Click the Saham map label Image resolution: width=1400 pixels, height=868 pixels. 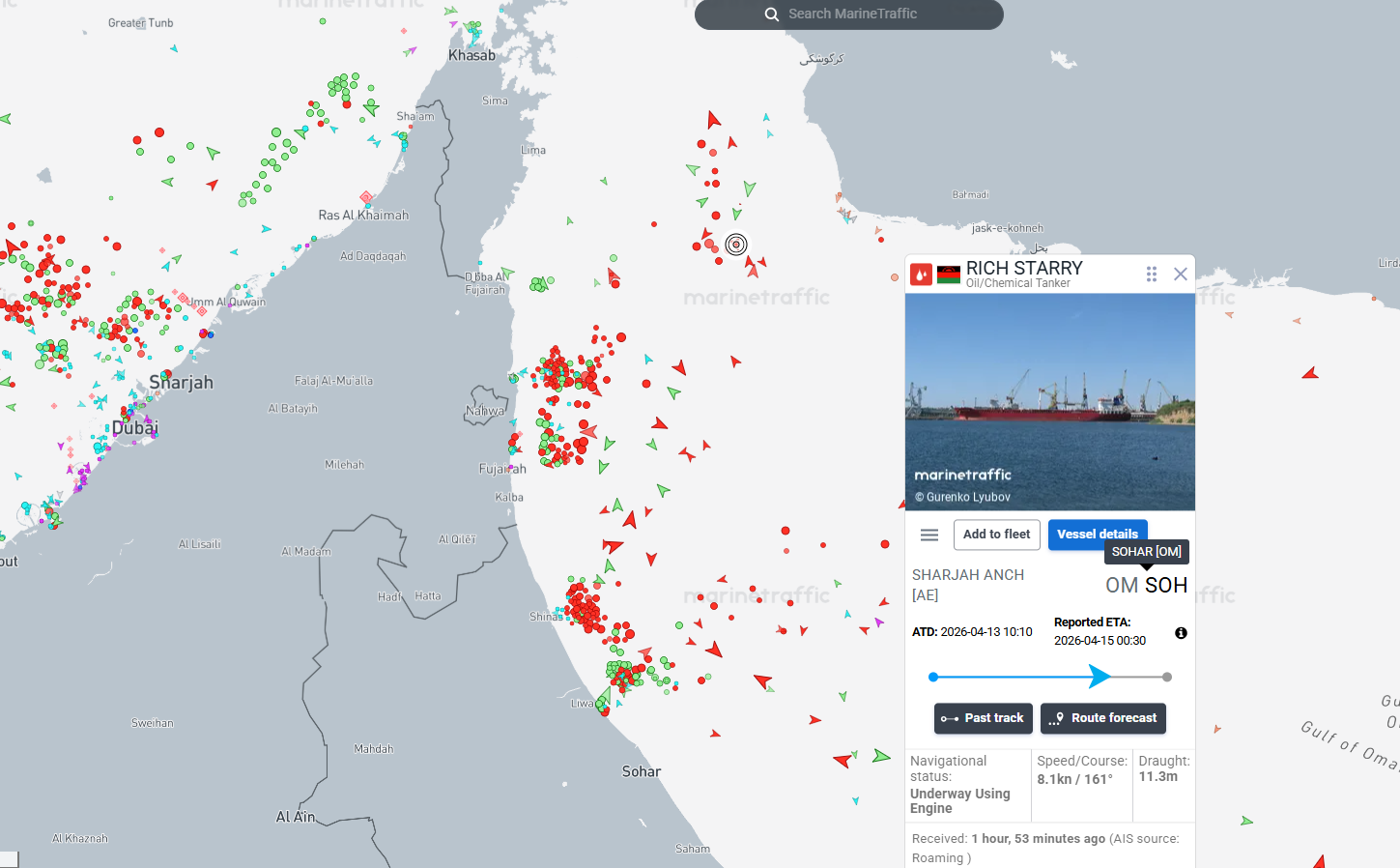(x=693, y=849)
